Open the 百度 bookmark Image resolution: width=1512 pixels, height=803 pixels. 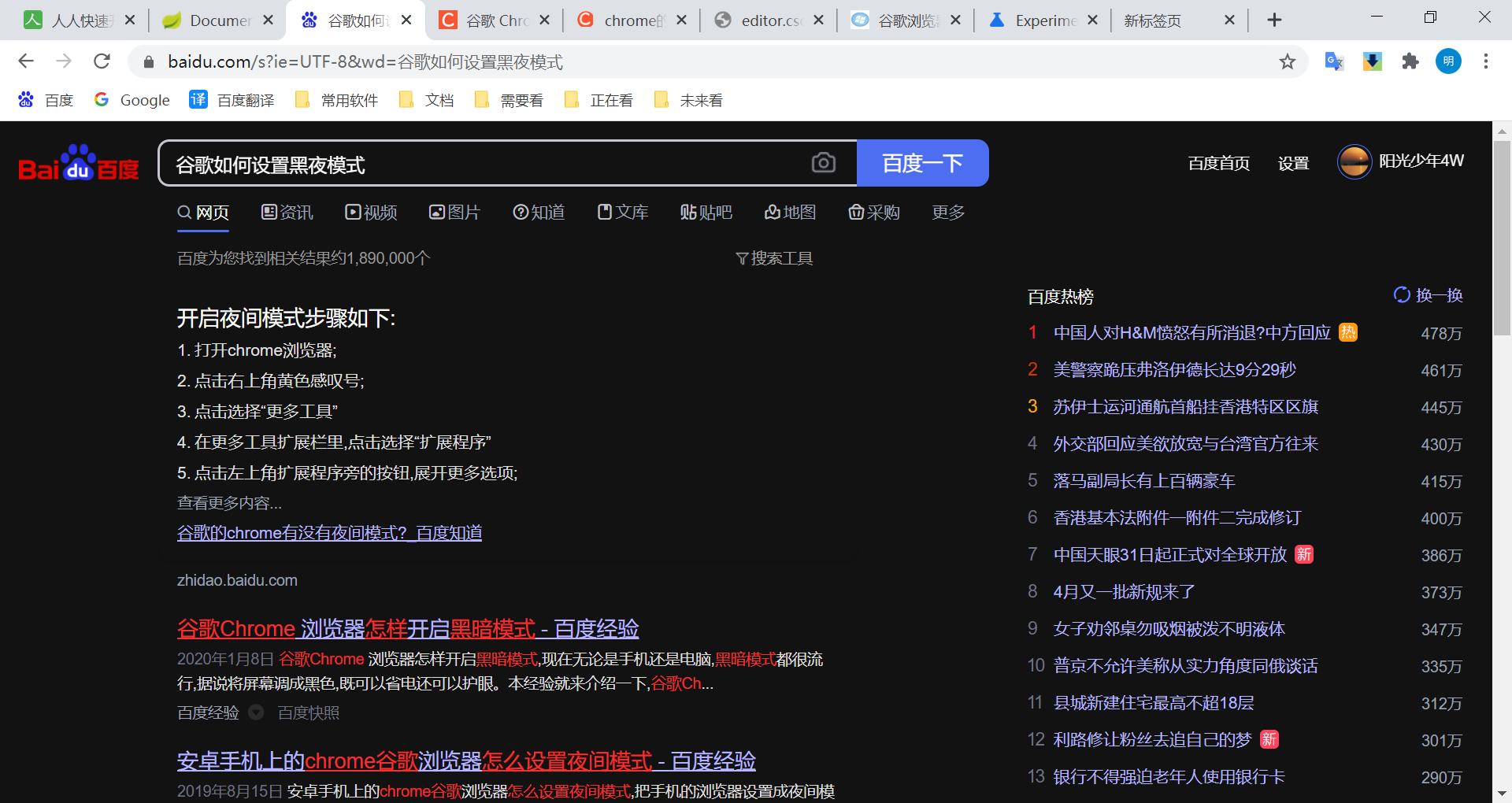pyautogui.click(x=46, y=100)
